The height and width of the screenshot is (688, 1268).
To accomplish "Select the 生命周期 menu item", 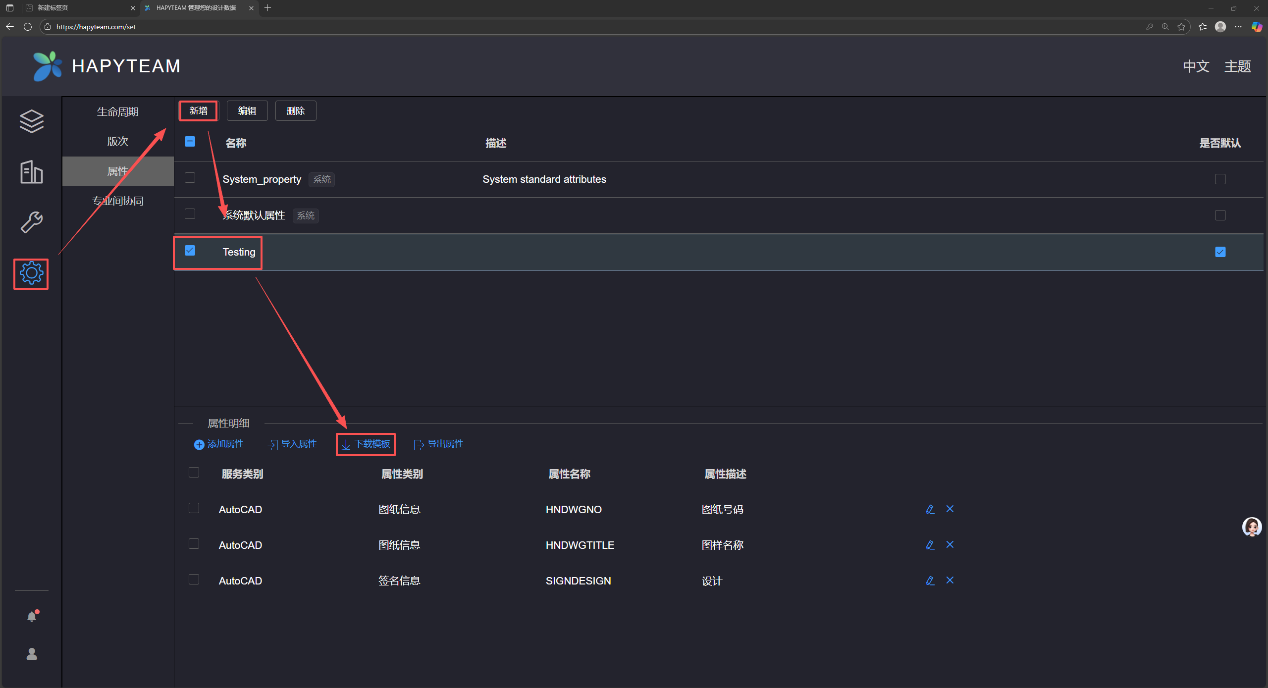I will point(118,112).
